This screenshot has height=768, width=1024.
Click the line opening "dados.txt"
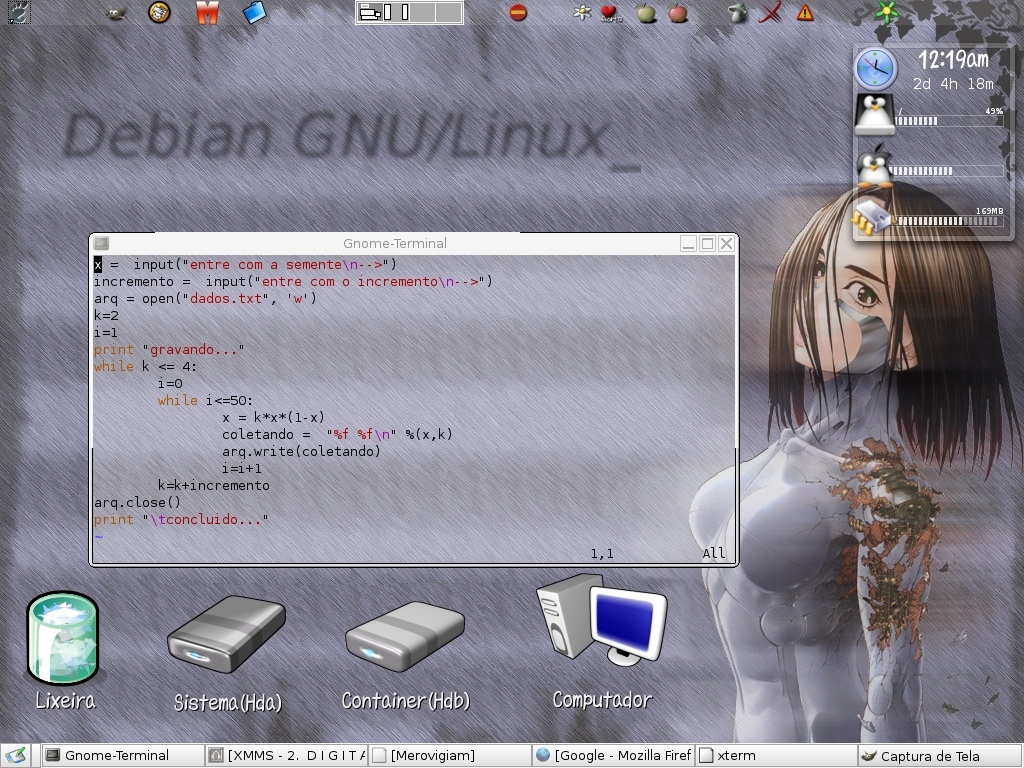coord(205,298)
